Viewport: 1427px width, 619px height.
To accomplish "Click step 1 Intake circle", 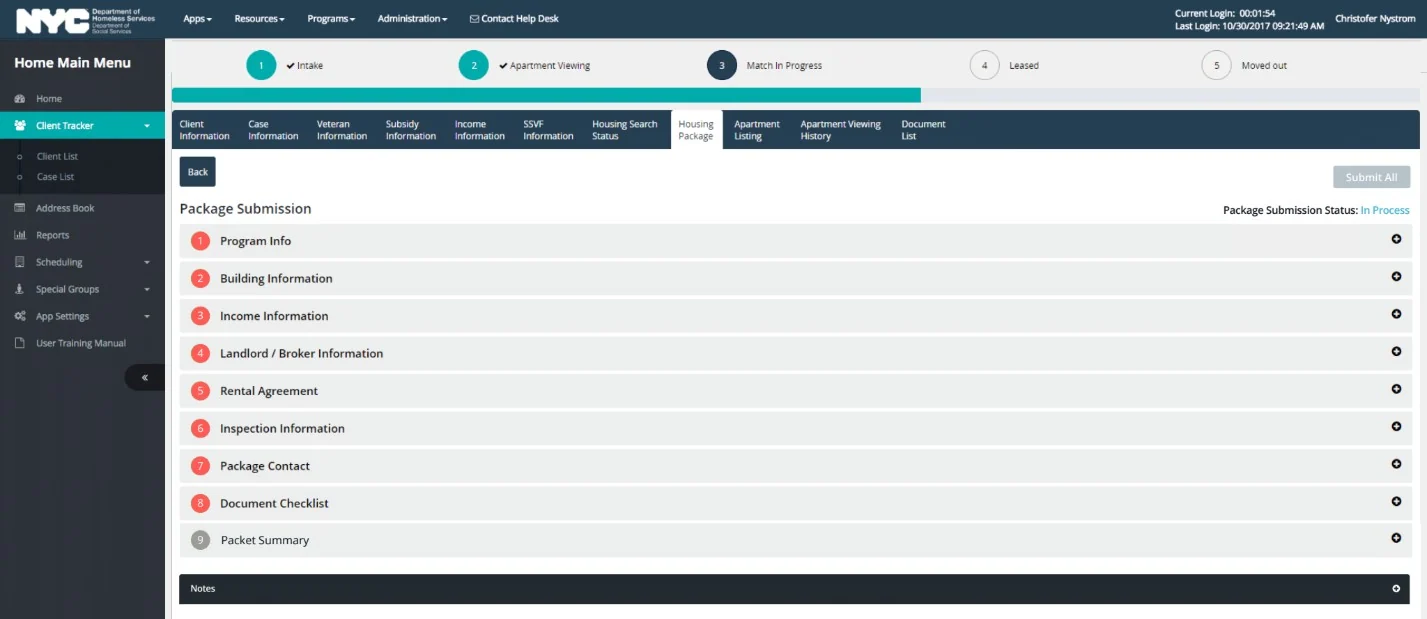I will coord(261,65).
